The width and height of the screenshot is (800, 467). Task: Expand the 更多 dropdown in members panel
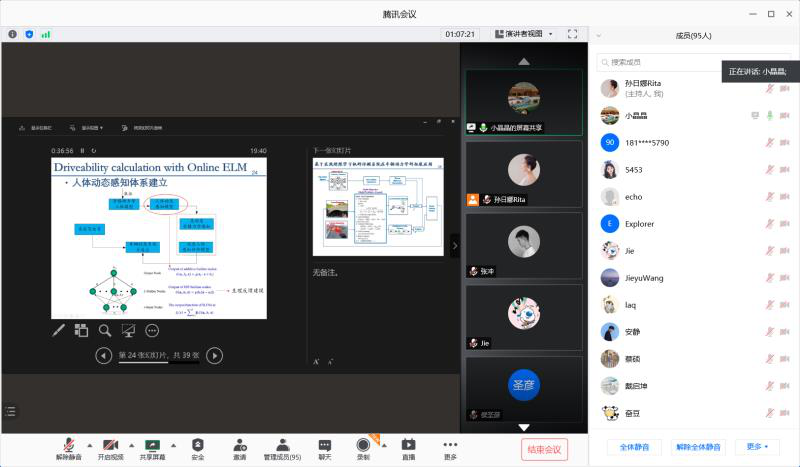pyautogui.click(x=757, y=446)
